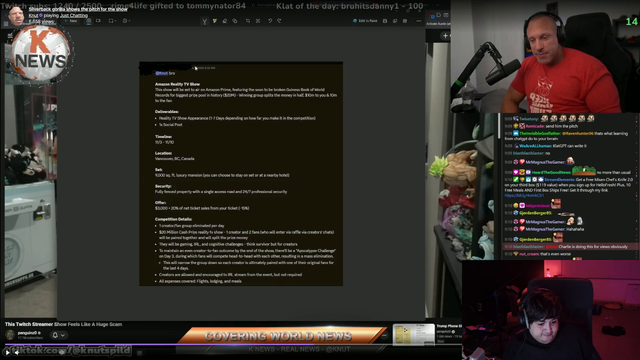Click the nut_cream username in chat
The image size is (640, 360).
tap(529, 254)
